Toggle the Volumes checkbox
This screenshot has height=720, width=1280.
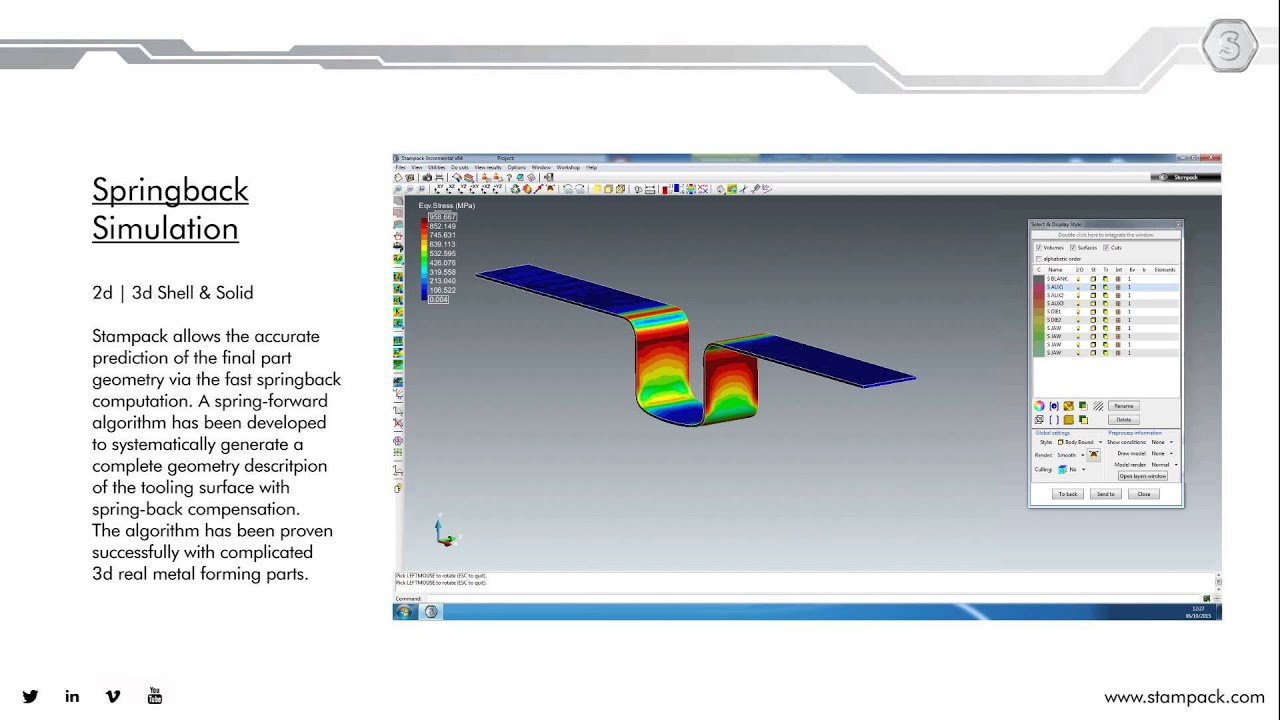click(1039, 247)
